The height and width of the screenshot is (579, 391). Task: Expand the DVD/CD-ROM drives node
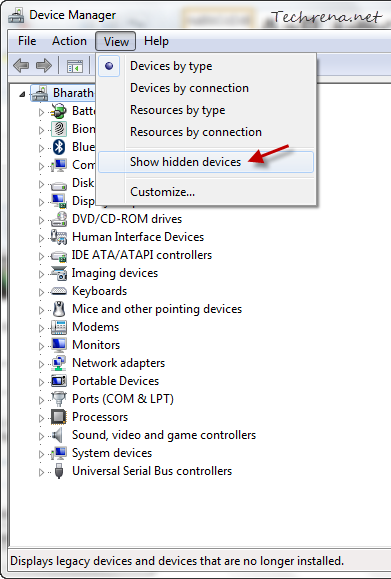(x=41, y=220)
